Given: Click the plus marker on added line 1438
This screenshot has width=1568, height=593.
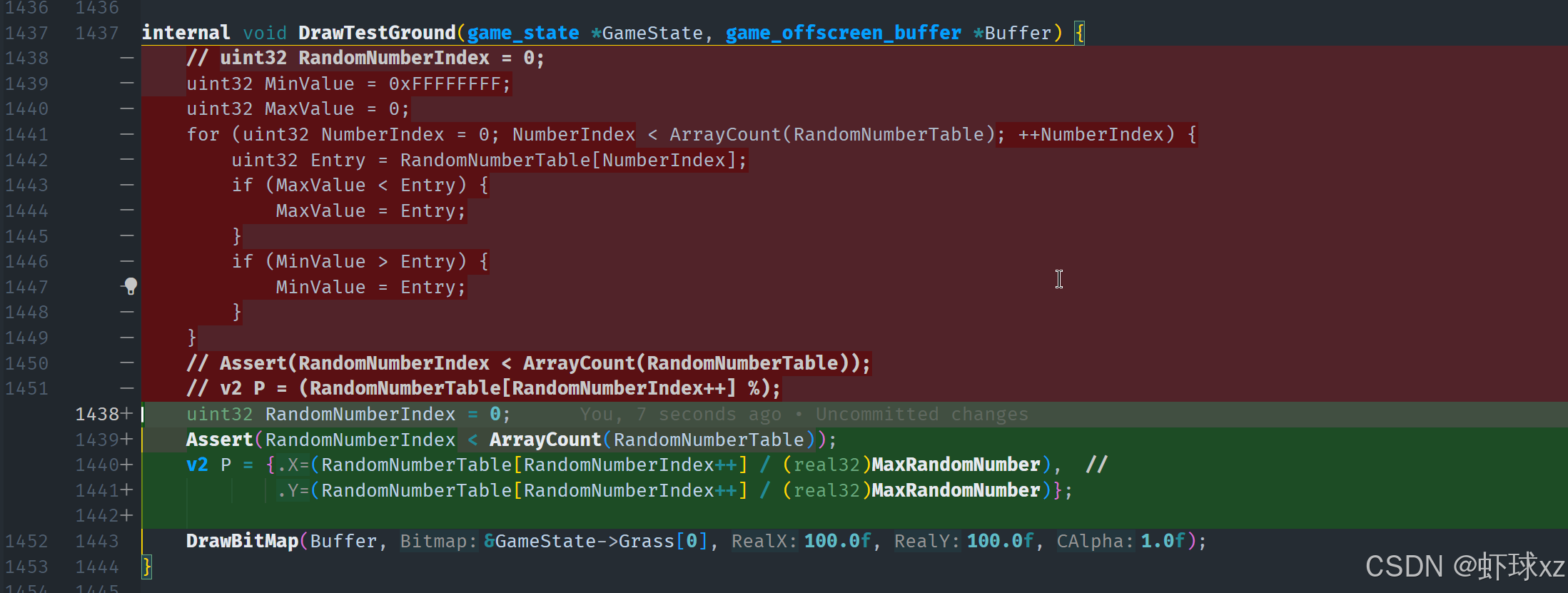Looking at the screenshot, I should coord(127,414).
